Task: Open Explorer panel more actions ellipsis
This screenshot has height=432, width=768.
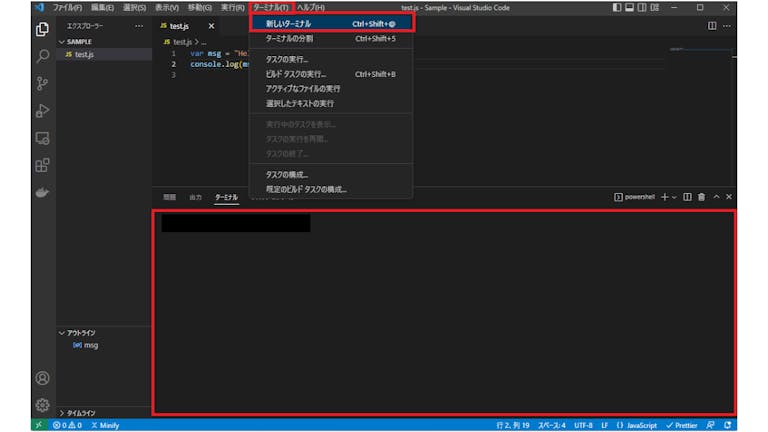Action: click(x=139, y=26)
